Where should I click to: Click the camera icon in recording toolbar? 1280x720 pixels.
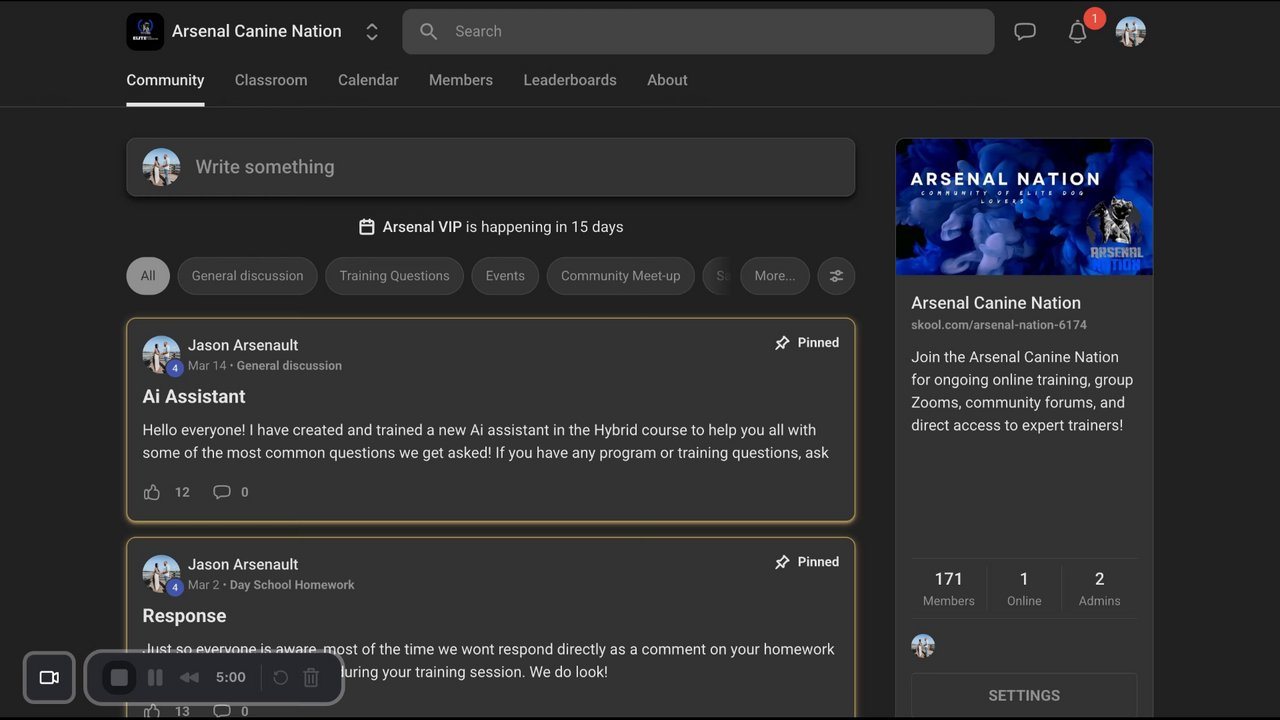pyautogui.click(x=49, y=678)
